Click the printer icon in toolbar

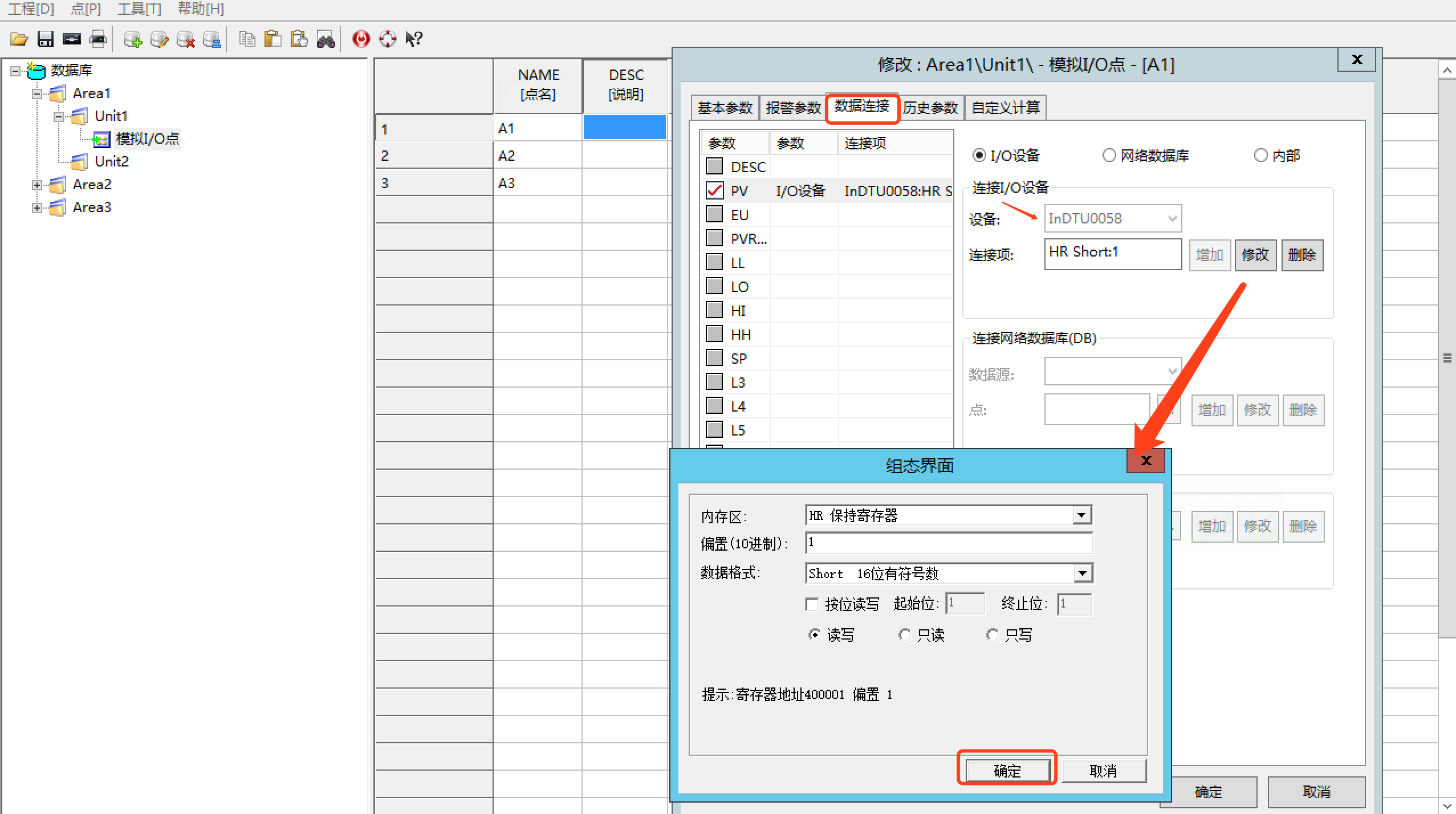(x=98, y=39)
